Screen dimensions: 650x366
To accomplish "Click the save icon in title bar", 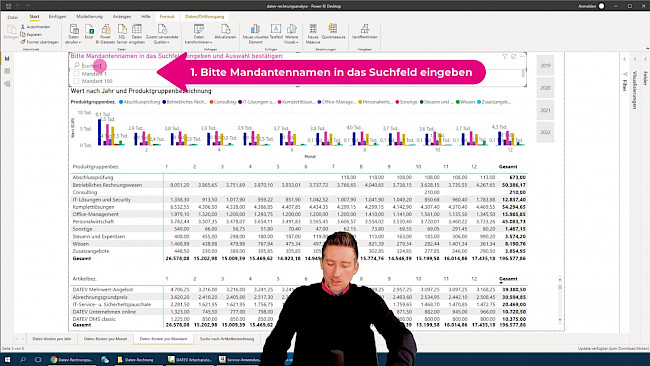I will point(8,6).
